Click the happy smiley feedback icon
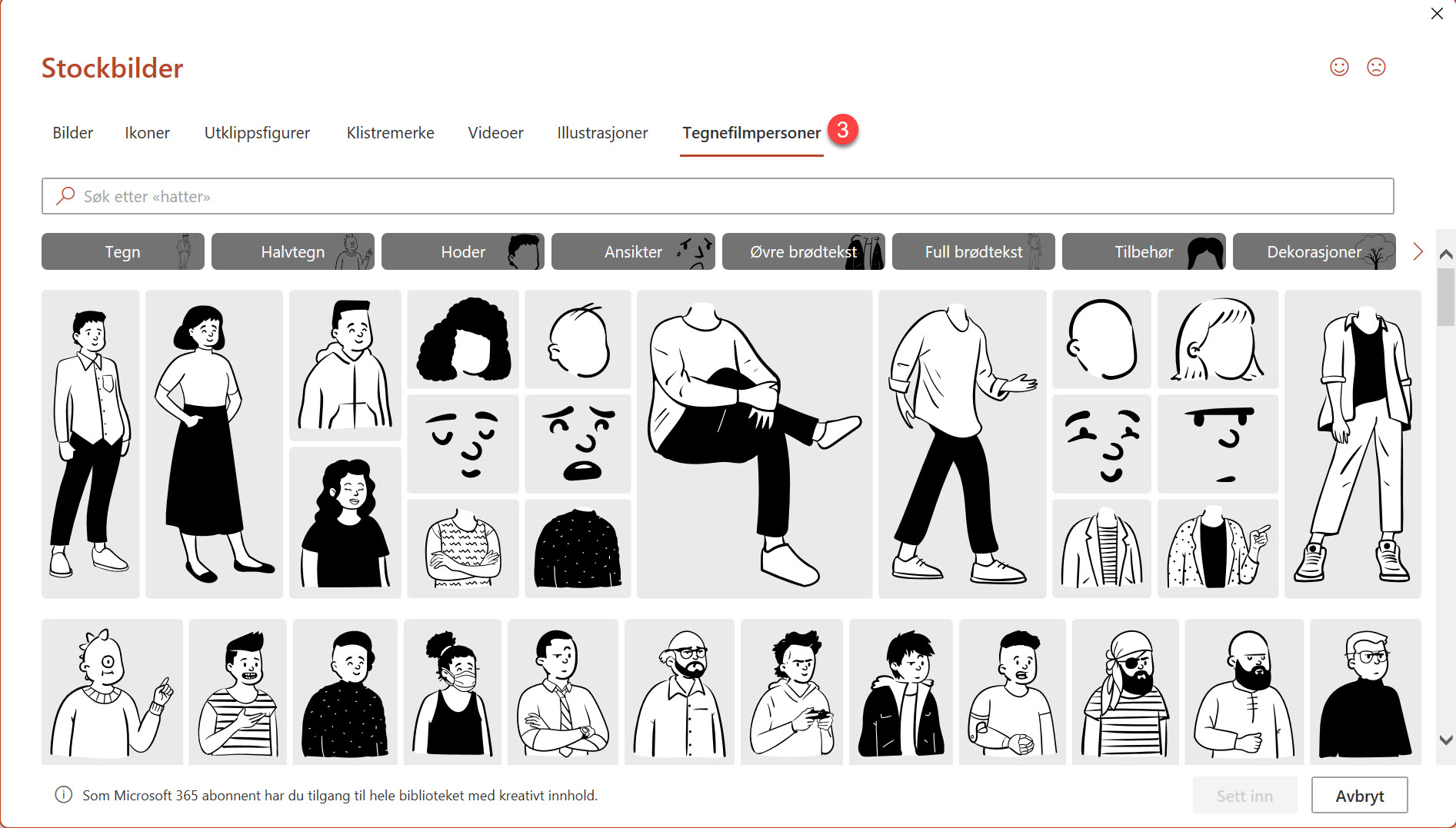This screenshot has width=1456, height=828. coord(1338,67)
